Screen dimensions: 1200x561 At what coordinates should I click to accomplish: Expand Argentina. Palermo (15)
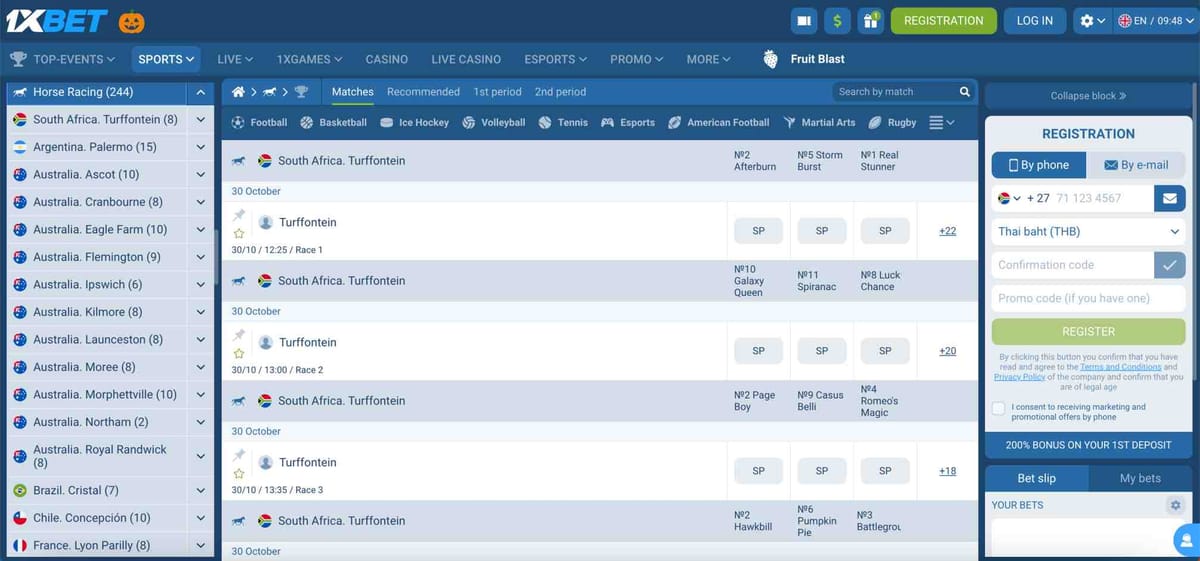[201, 147]
